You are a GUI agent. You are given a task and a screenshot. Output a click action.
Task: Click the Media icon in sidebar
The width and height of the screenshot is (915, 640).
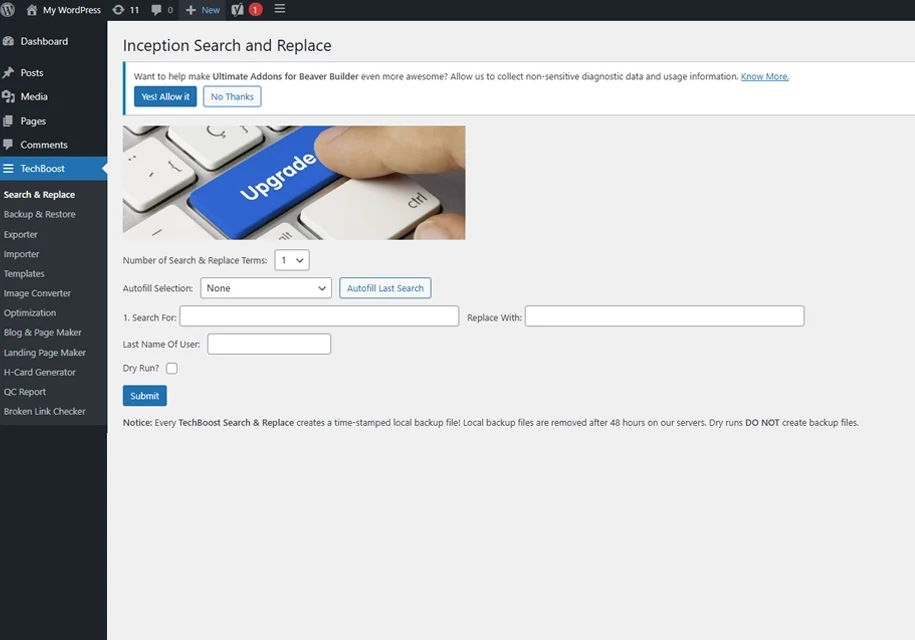pyautogui.click(x=8, y=96)
